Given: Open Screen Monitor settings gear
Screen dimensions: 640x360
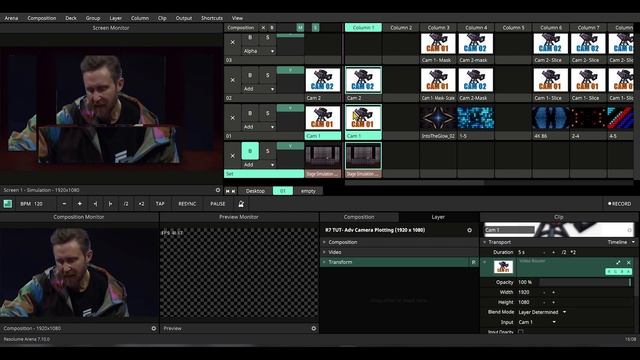Looking at the screenshot, I should tap(218, 190).
